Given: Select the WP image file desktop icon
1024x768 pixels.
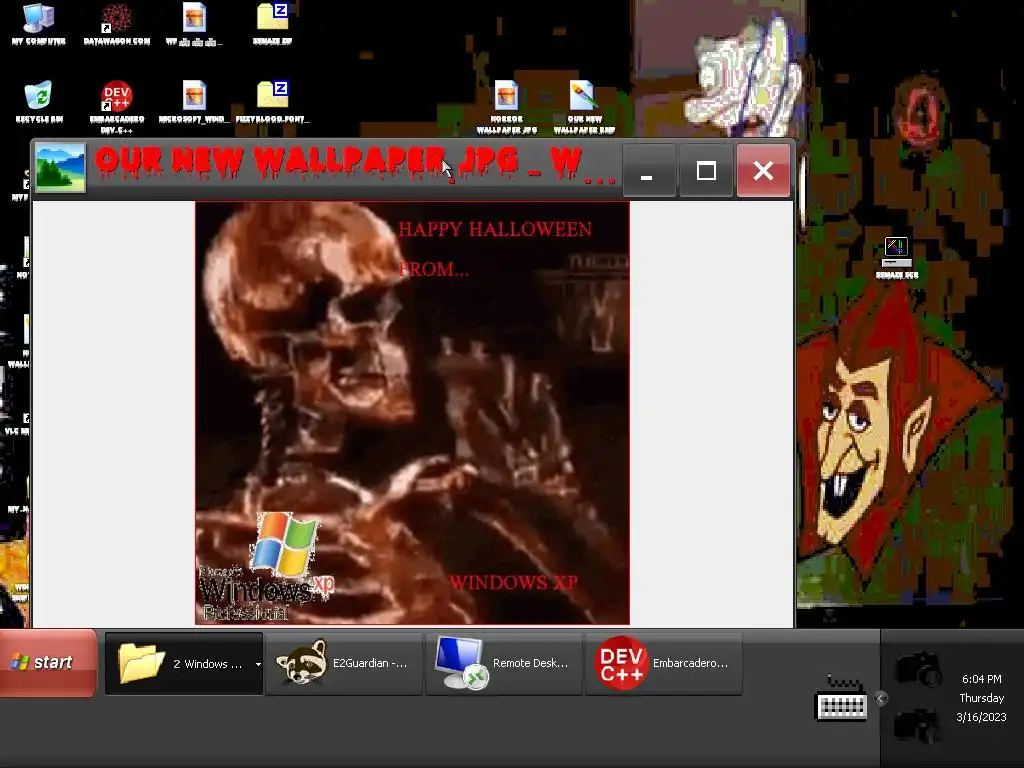Looking at the screenshot, I should [x=194, y=24].
